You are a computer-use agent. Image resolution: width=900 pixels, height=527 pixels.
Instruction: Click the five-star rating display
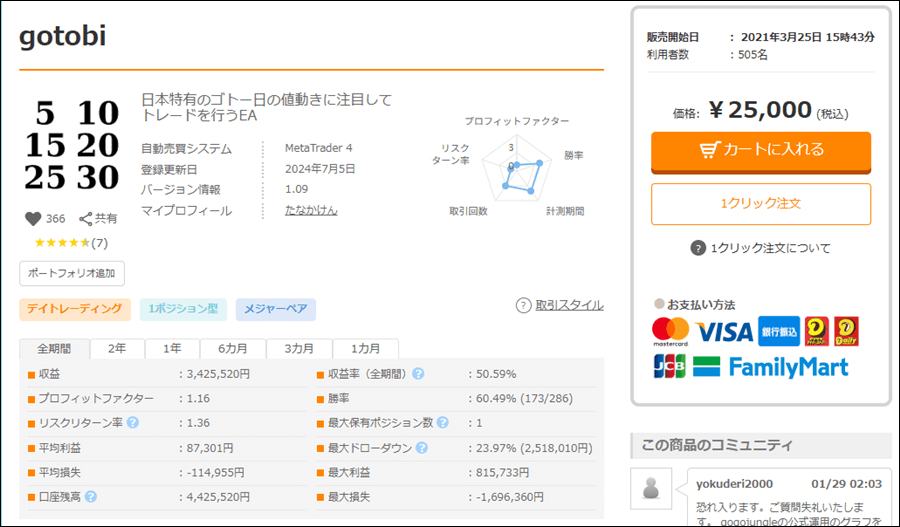tap(71, 243)
